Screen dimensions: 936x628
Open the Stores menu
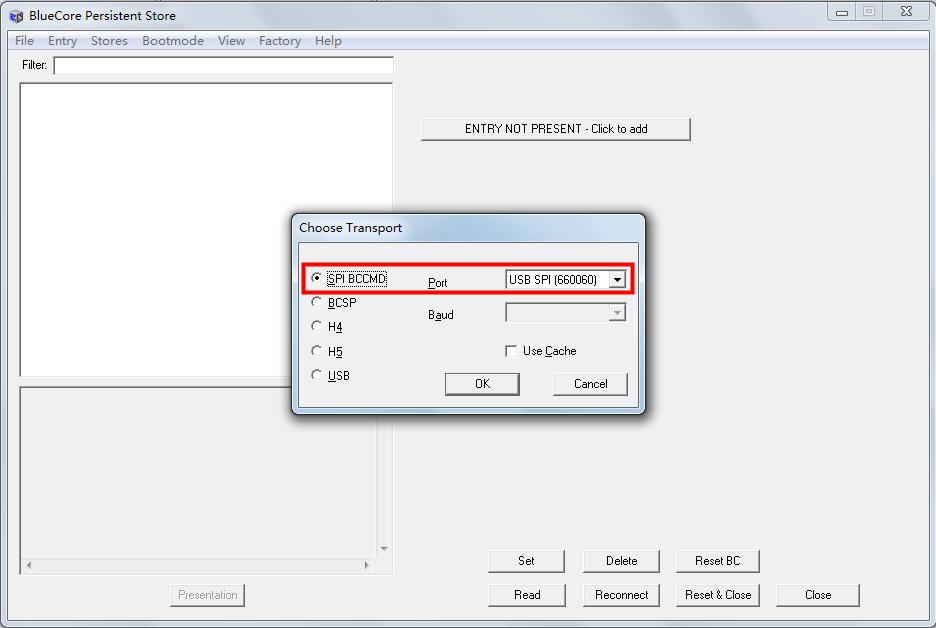[x=108, y=41]
